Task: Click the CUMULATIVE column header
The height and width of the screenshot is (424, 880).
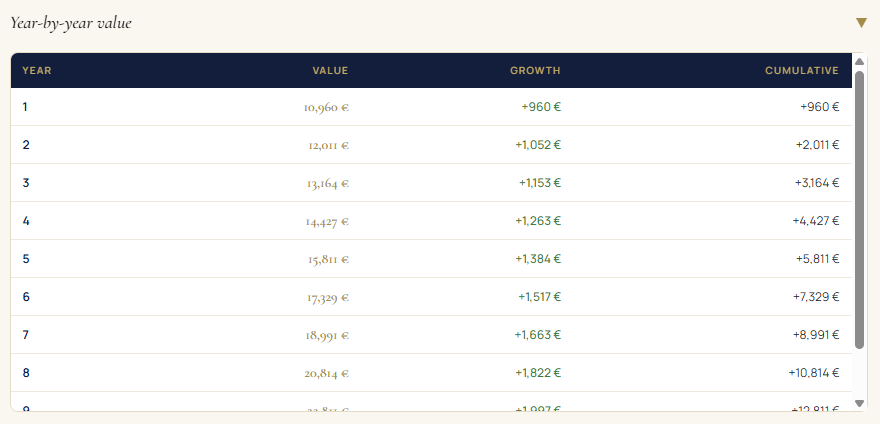Action: coord(801,71)
